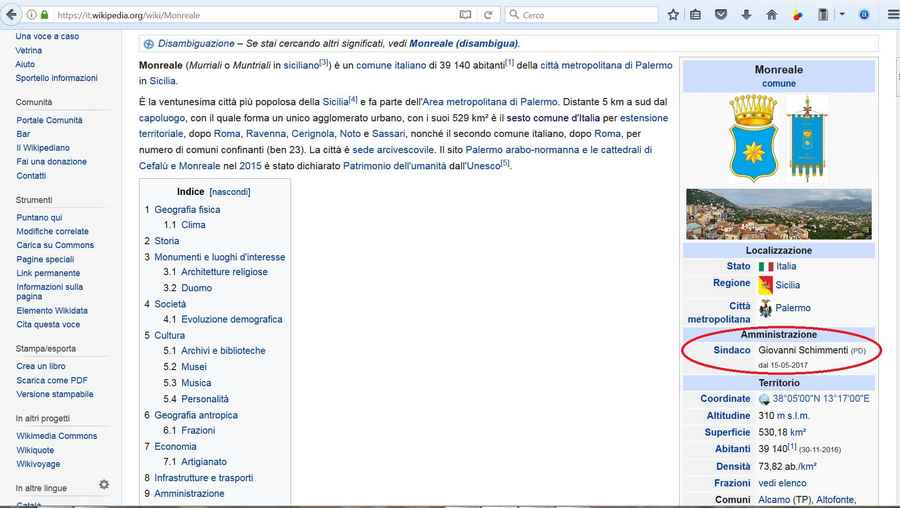The height and width of the screenshot is (508, 900).
Task: Click the gray building extension icon
Action: 823,15
